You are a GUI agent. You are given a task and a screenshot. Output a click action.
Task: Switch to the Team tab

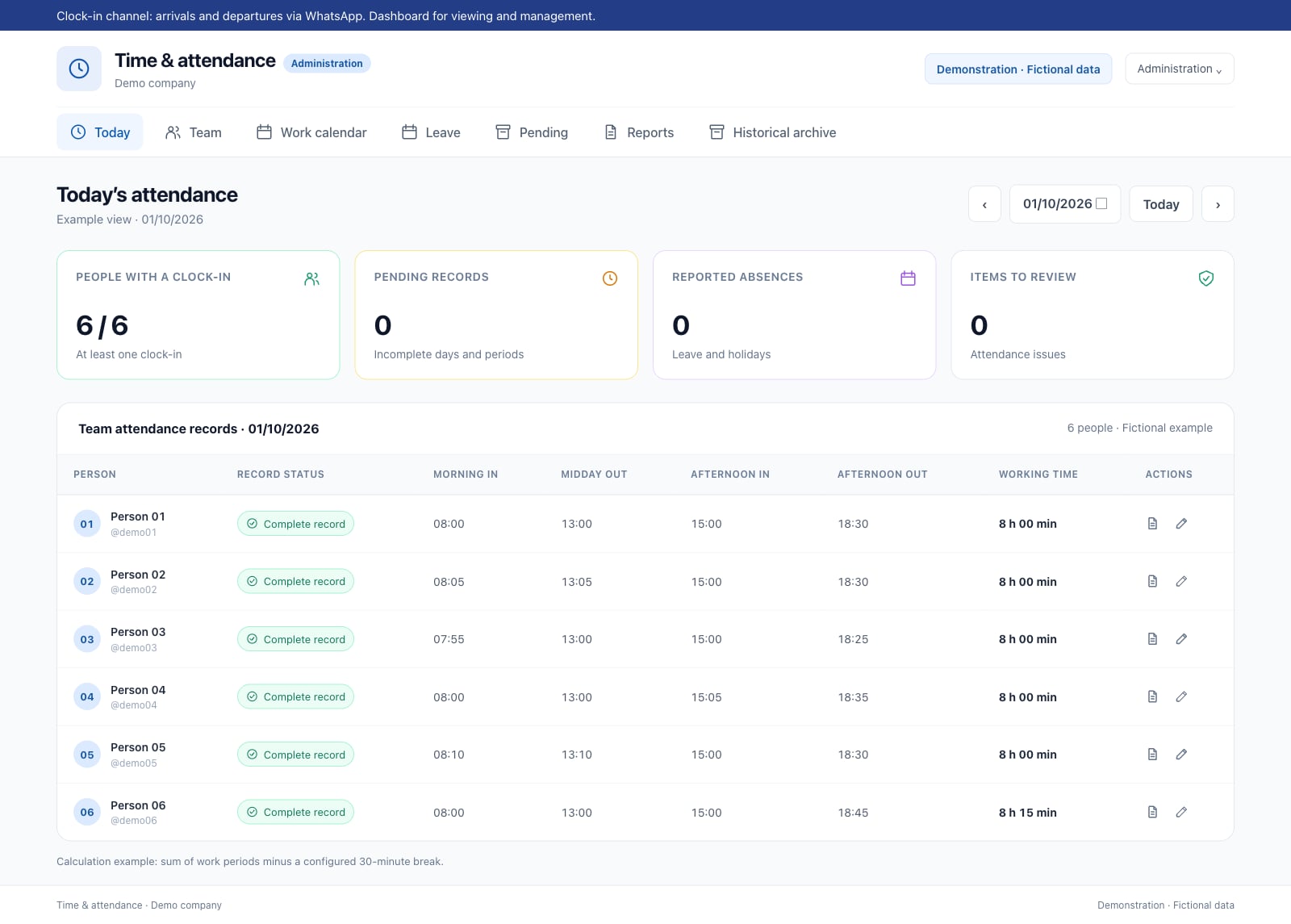coord(194,132)
